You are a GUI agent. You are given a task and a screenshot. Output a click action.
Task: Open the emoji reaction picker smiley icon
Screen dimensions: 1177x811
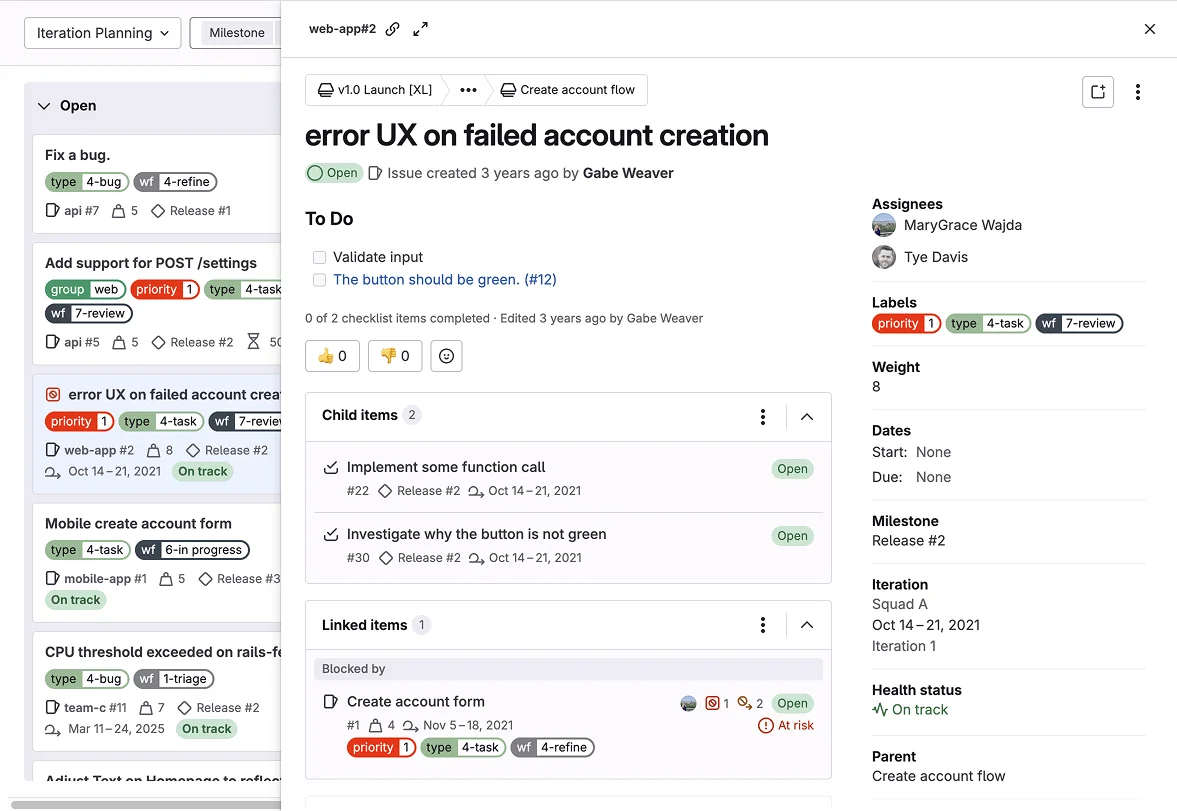pyautogui.click(x=446, y=355)
